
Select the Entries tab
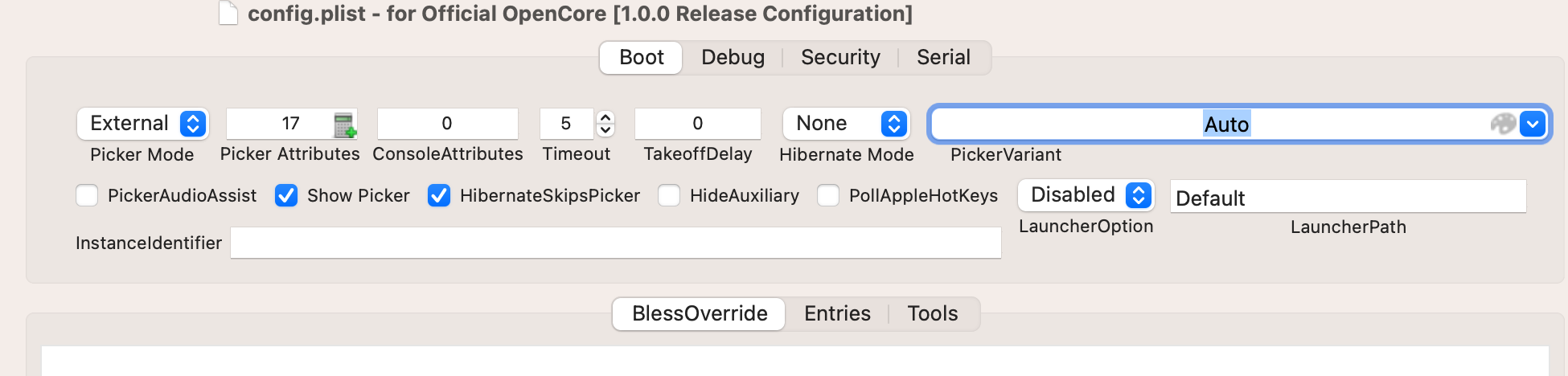pyautogui.click(x=837, y=313)
